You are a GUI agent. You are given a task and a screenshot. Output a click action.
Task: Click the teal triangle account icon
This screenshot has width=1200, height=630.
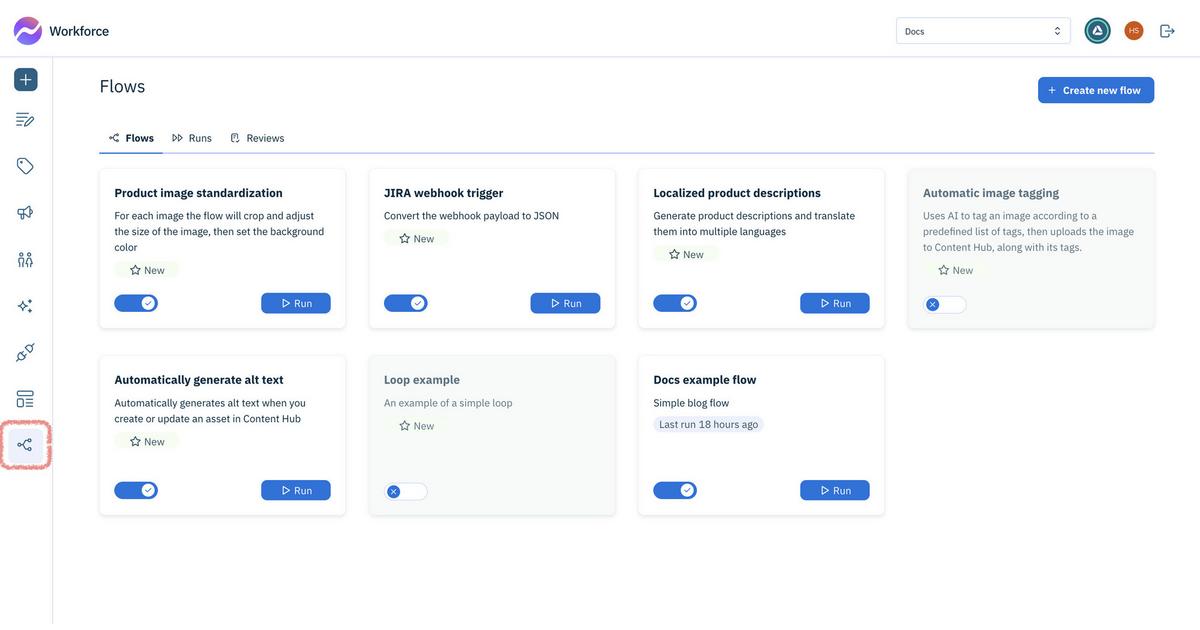[x=1098, y=31]
